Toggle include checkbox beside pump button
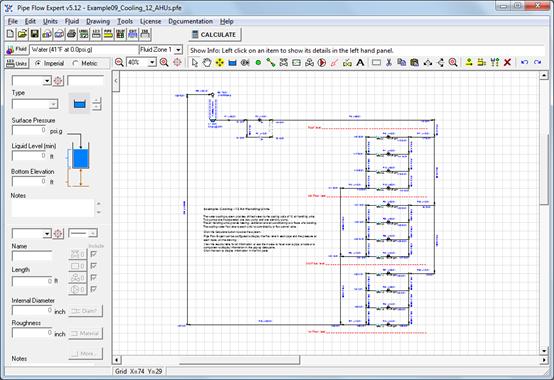The image size is (554, 380). (x=94, y=289)
